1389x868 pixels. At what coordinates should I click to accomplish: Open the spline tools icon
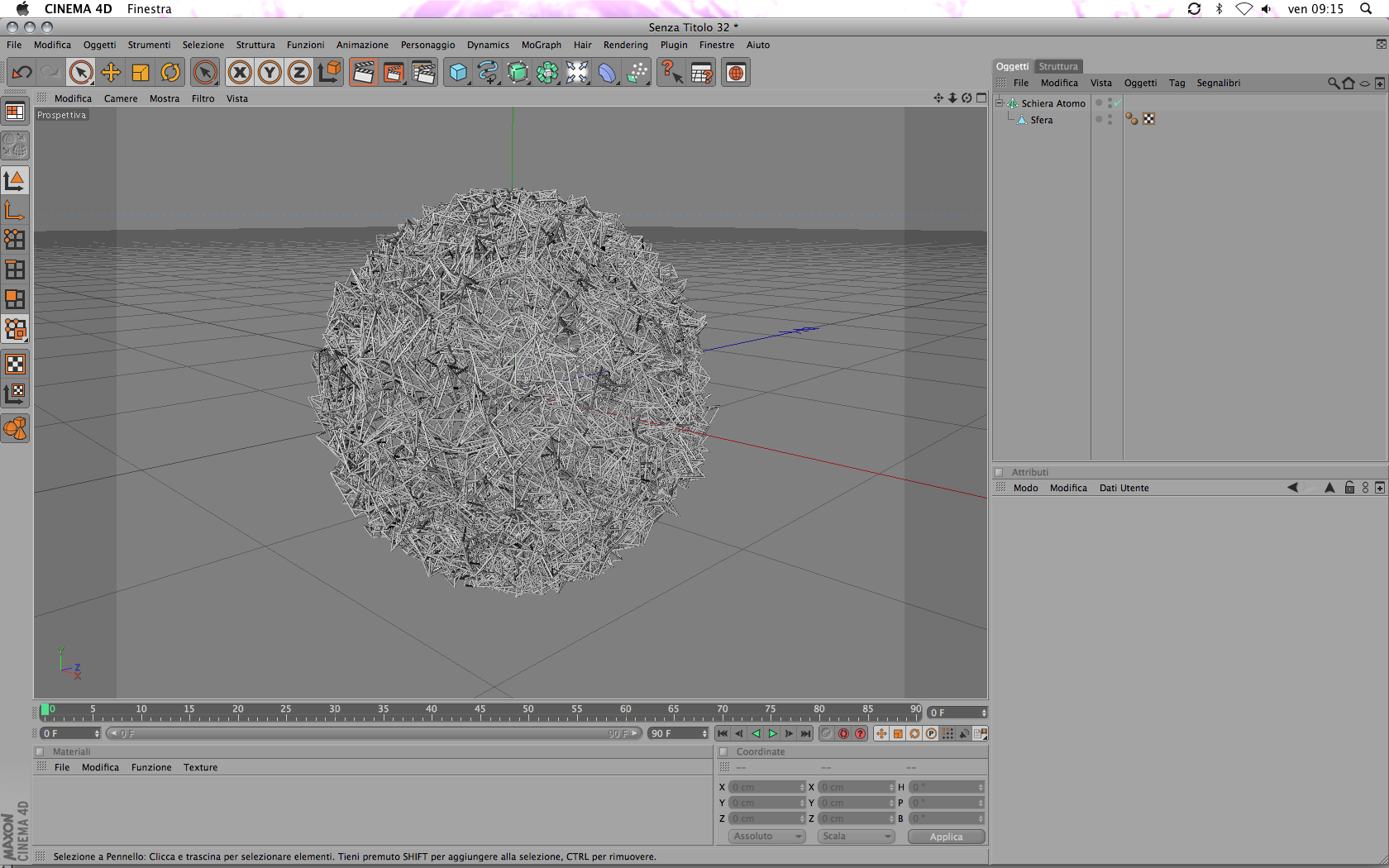pos(488,73)
